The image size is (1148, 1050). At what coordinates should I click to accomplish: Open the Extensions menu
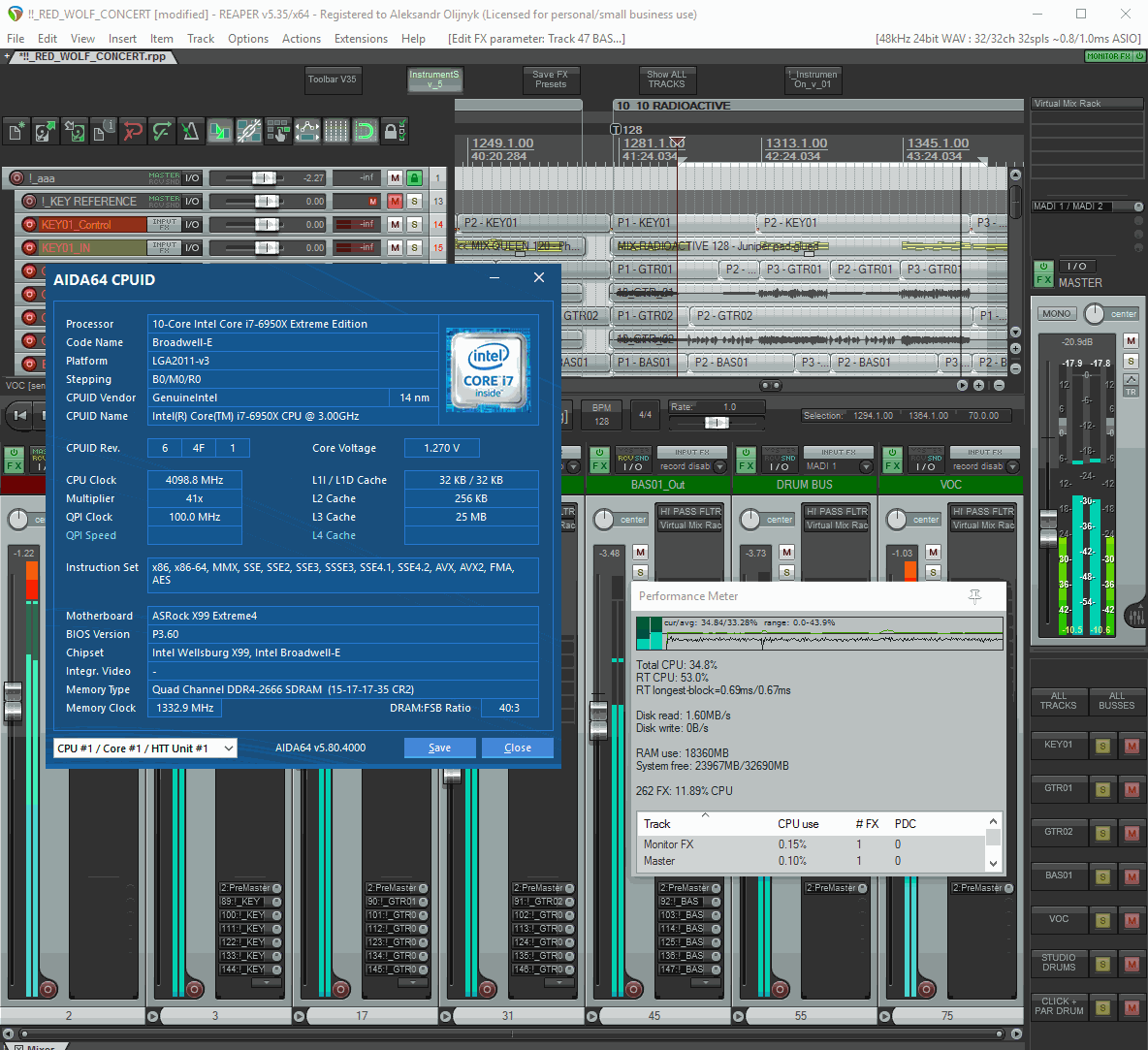pyautogui.click(x=361, y=39)
